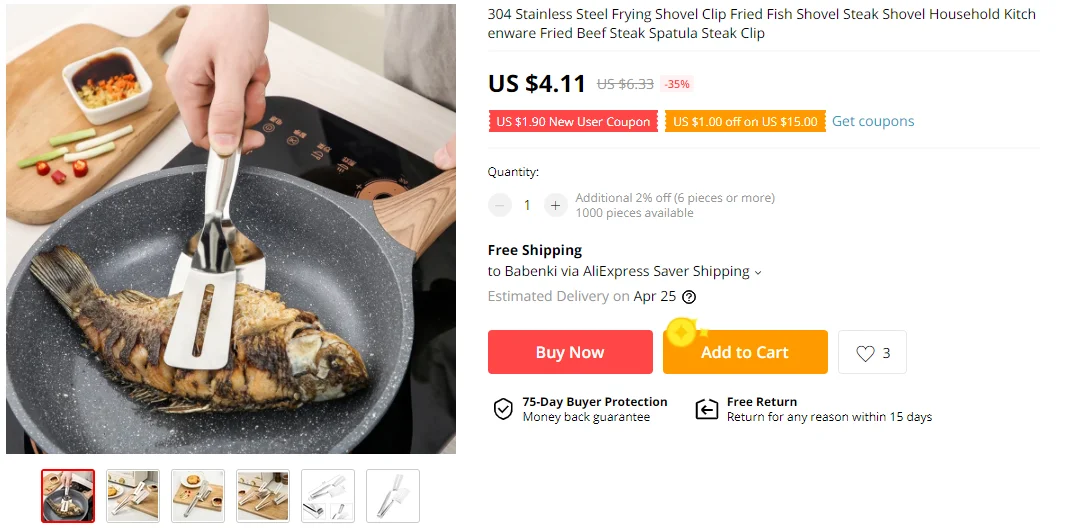Click the quantity number field
Viewport: 1069px width, 531px height.
point(528,205)
